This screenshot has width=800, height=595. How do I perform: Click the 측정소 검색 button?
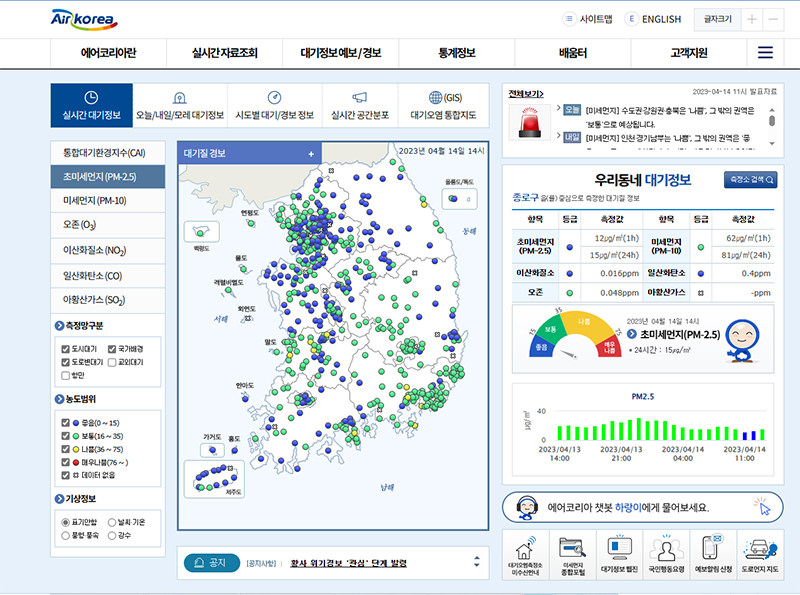tap(750, 180)
